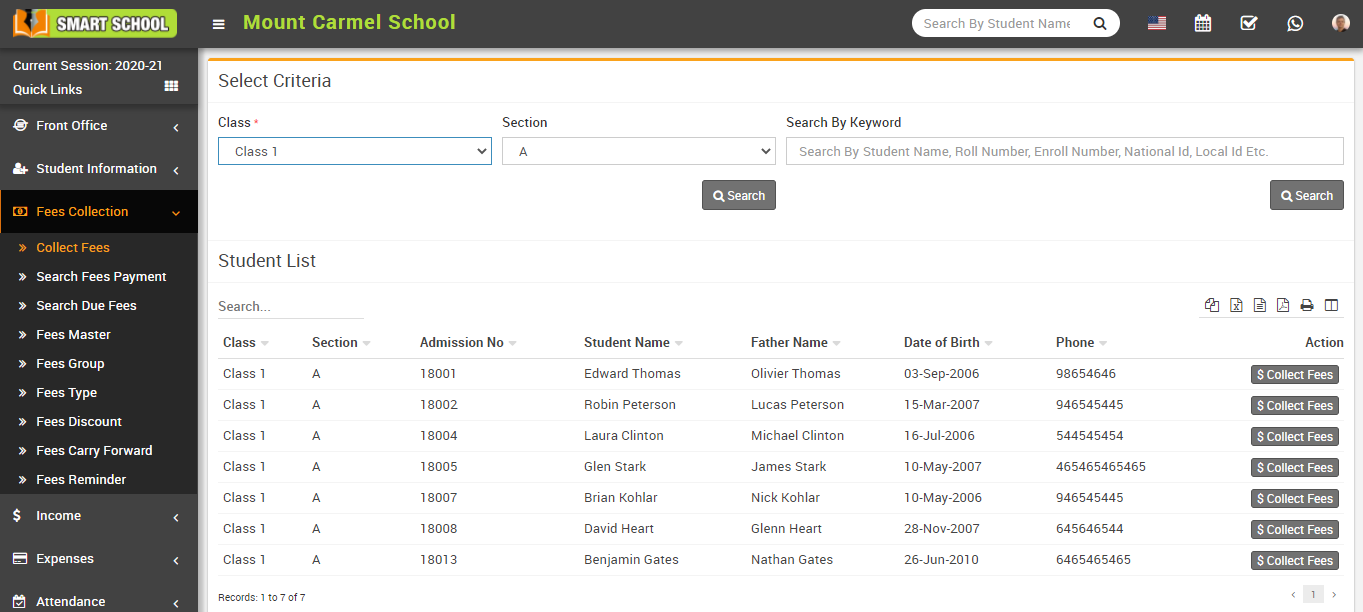Copy the student list data
This screenshot has height=612, width=1363.
[x=1212, y=305]
